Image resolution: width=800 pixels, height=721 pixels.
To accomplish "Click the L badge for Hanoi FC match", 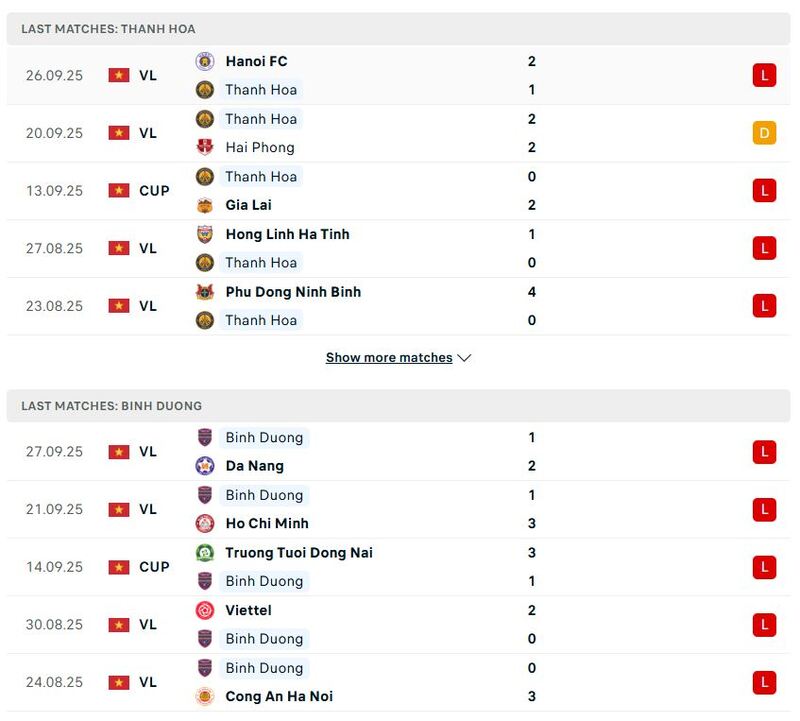I will [x=764, y=75].
